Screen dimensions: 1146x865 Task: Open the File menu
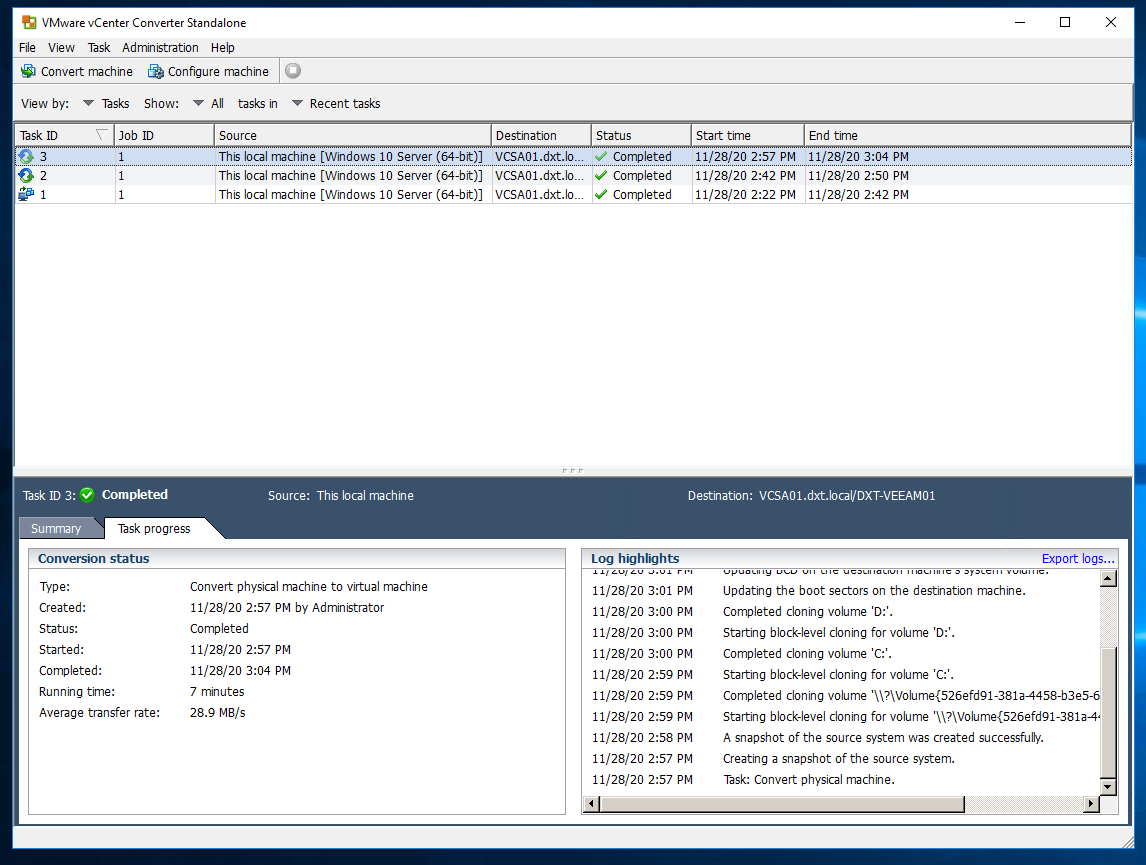tap(27, 47)
